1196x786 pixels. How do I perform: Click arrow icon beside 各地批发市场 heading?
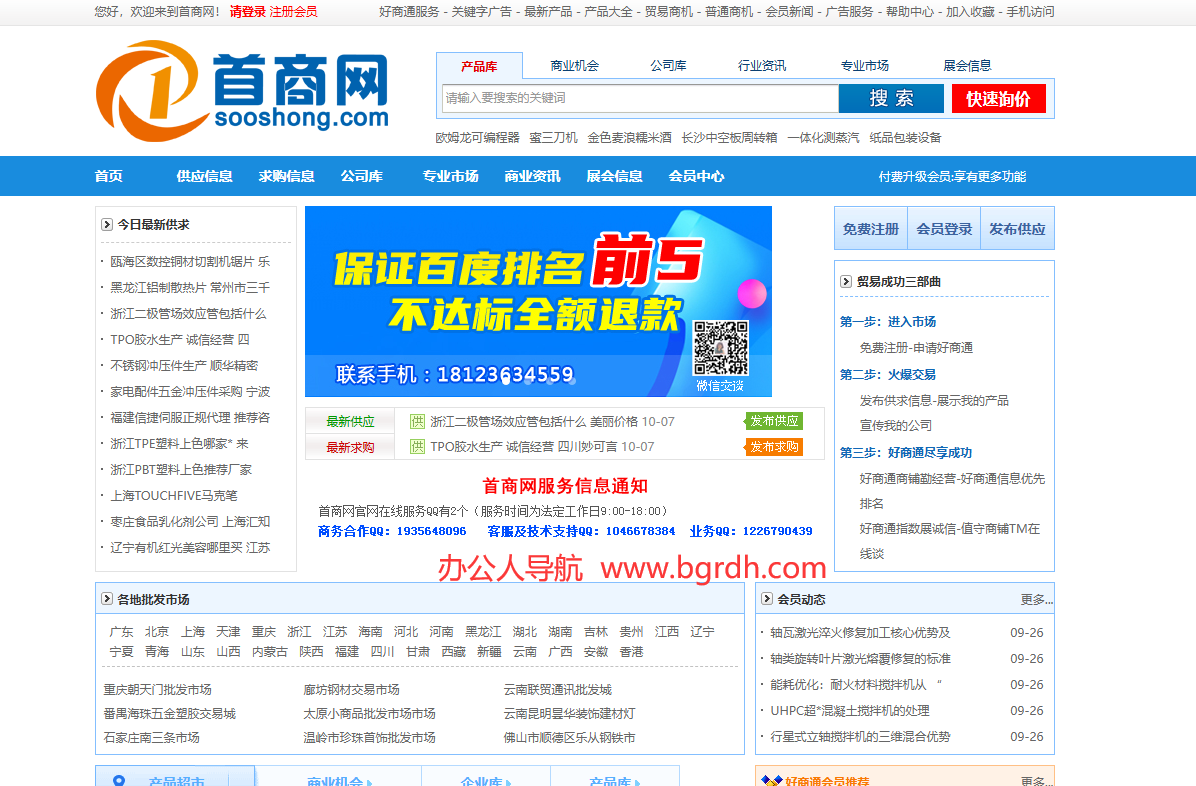tap(107, 599)
